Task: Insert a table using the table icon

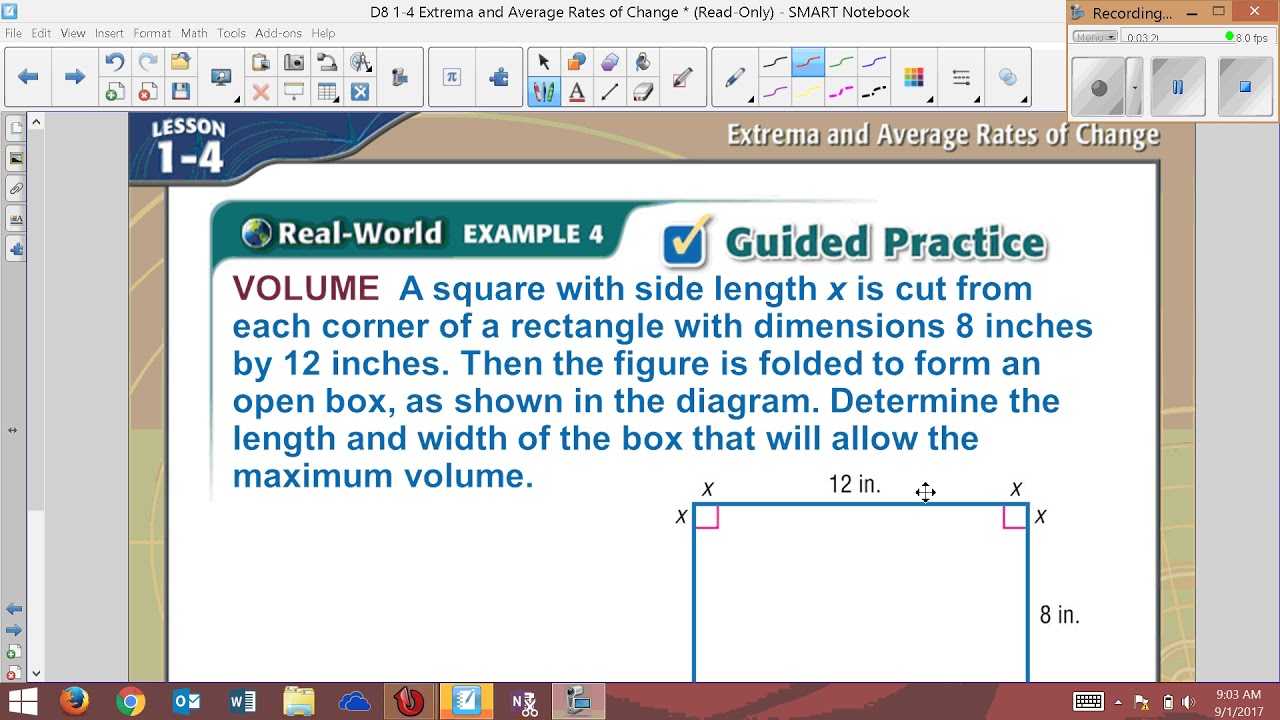Action: point(327,92)
